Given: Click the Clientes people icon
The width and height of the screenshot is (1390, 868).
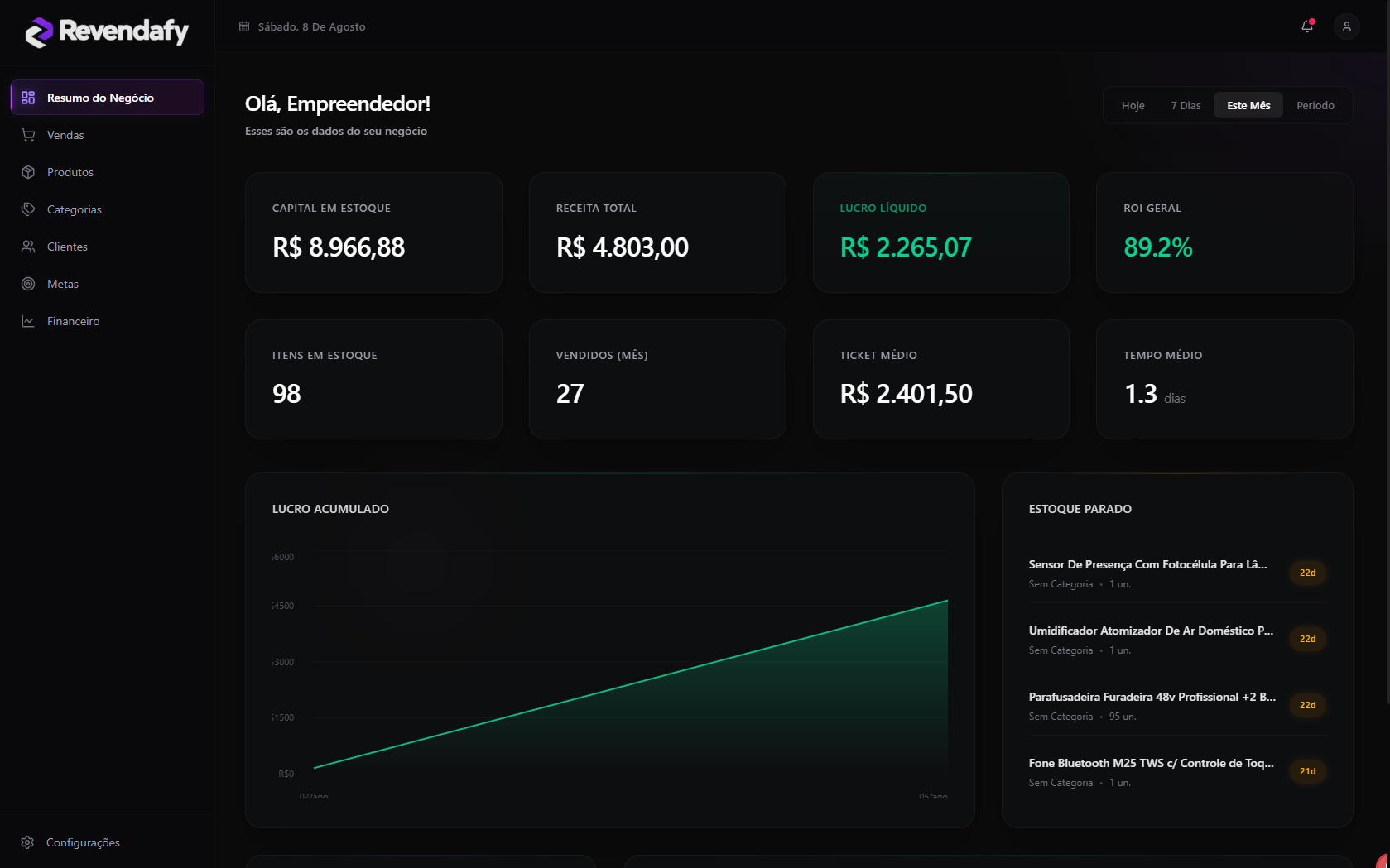Looking at the screenshot, I should tap(28, 247).
